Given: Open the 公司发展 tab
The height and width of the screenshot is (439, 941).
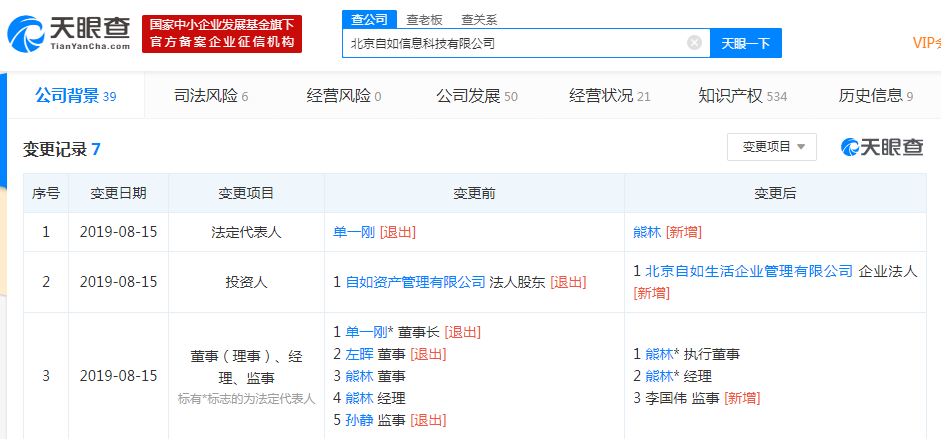Looking at the screenshot, I should pyautogui.click(x=477, y=96).
